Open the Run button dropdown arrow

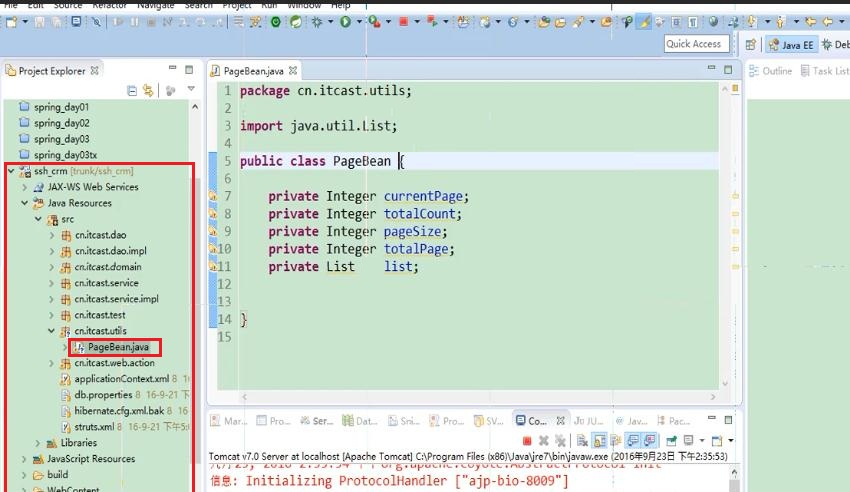tap(359, 22)
